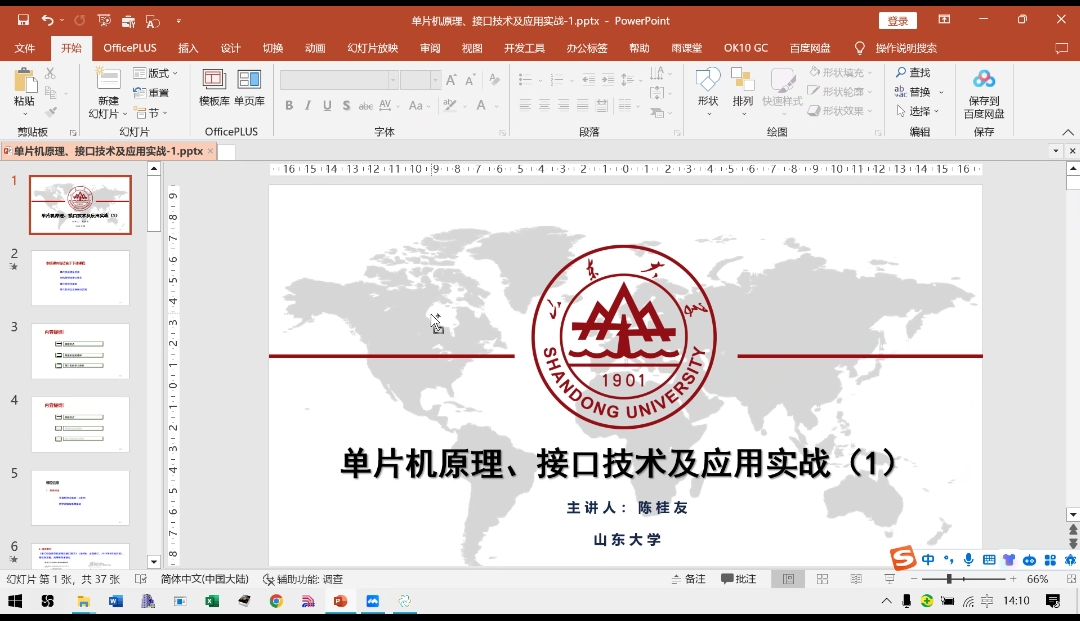1080x621 pixels.
Task: Click the New Slide icon
Action: pos(107,79)
